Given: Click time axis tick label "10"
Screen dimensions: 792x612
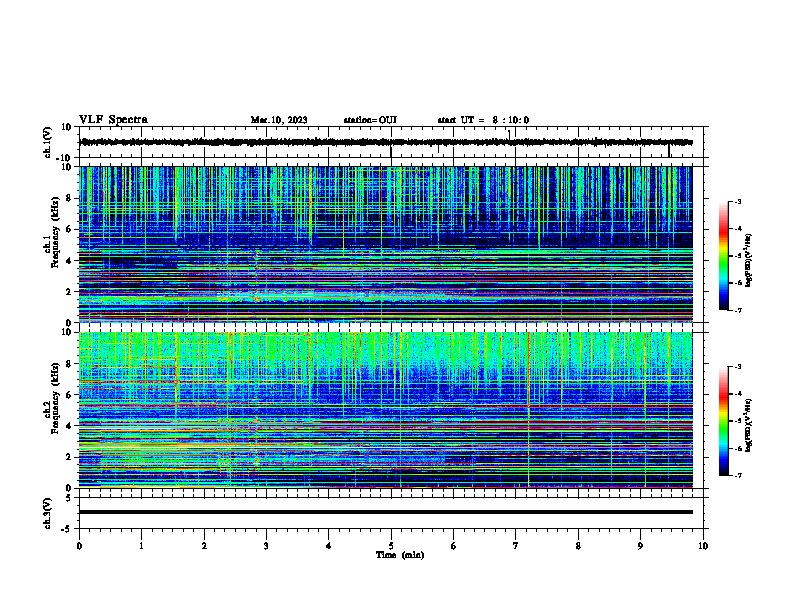Looking at the screenshot, I should coord(703,546).
